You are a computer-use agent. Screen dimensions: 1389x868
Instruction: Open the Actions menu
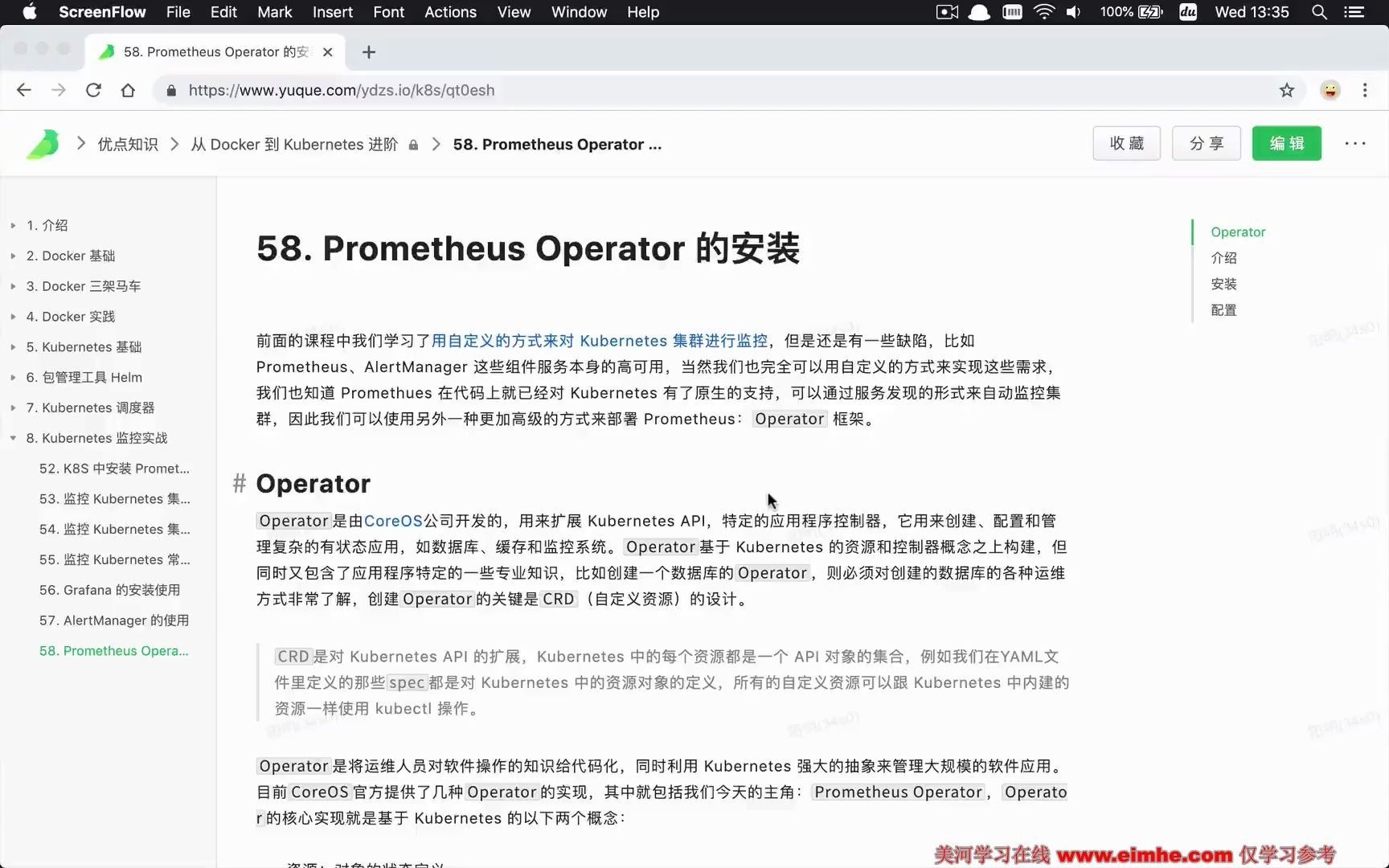tap(450, 12)
